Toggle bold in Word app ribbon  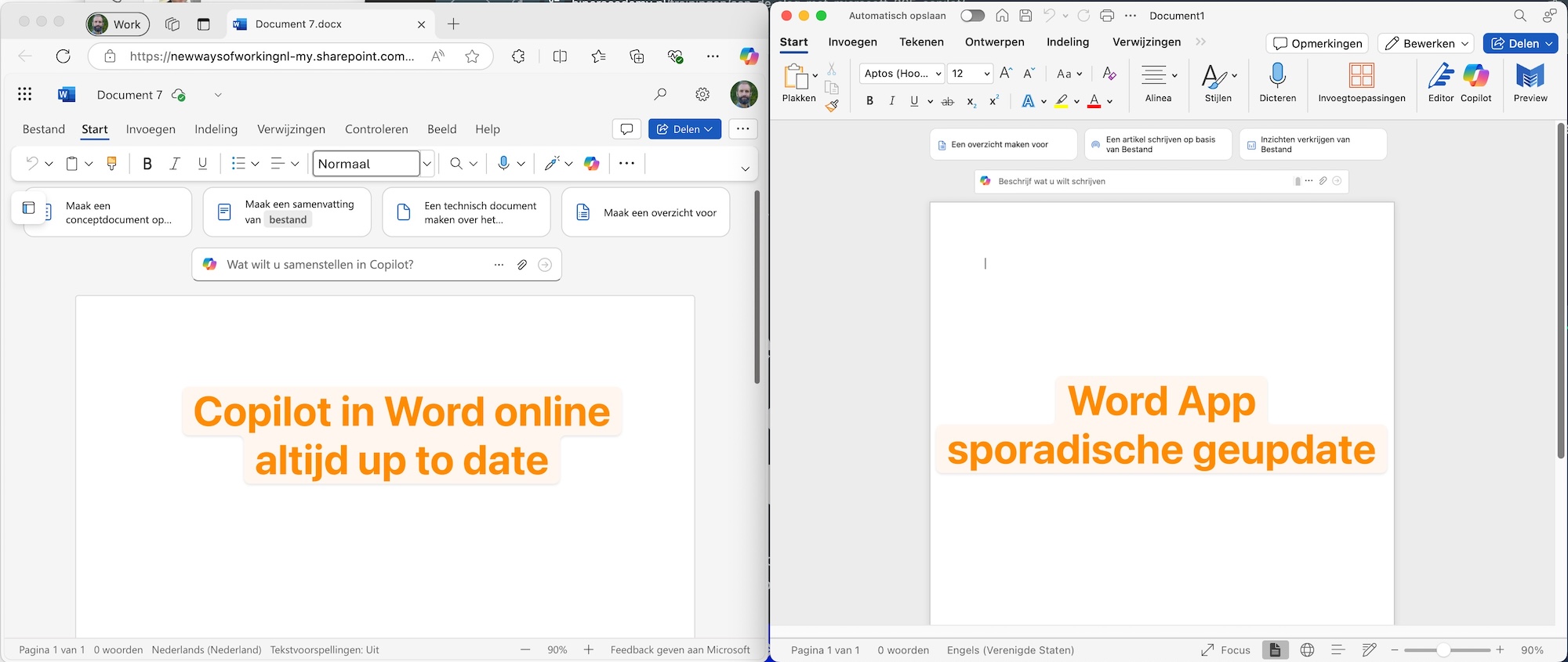pyautogui.click(x=869, y=101)
